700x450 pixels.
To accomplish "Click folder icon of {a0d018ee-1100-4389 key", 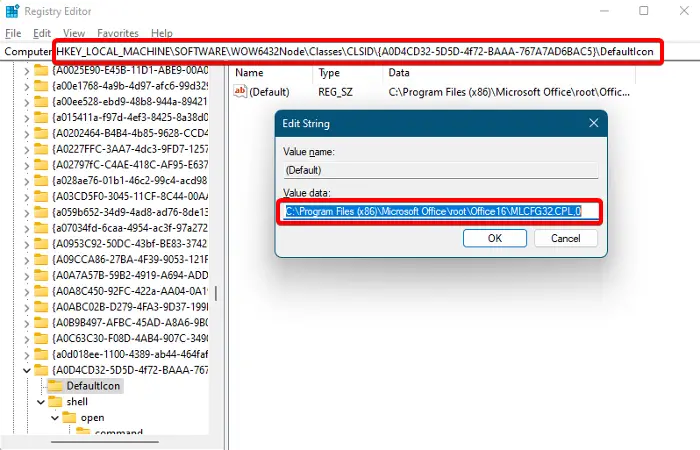I will coord(41,354).
